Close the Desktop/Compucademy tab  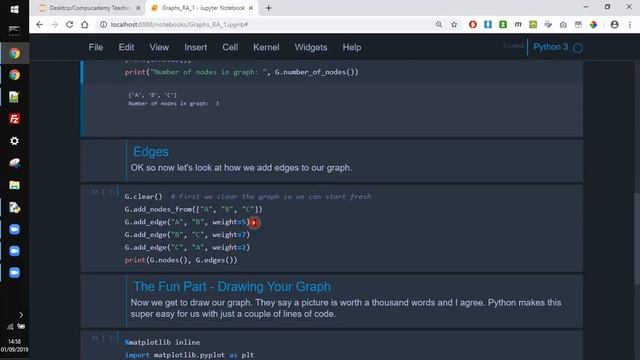point(138,8)
